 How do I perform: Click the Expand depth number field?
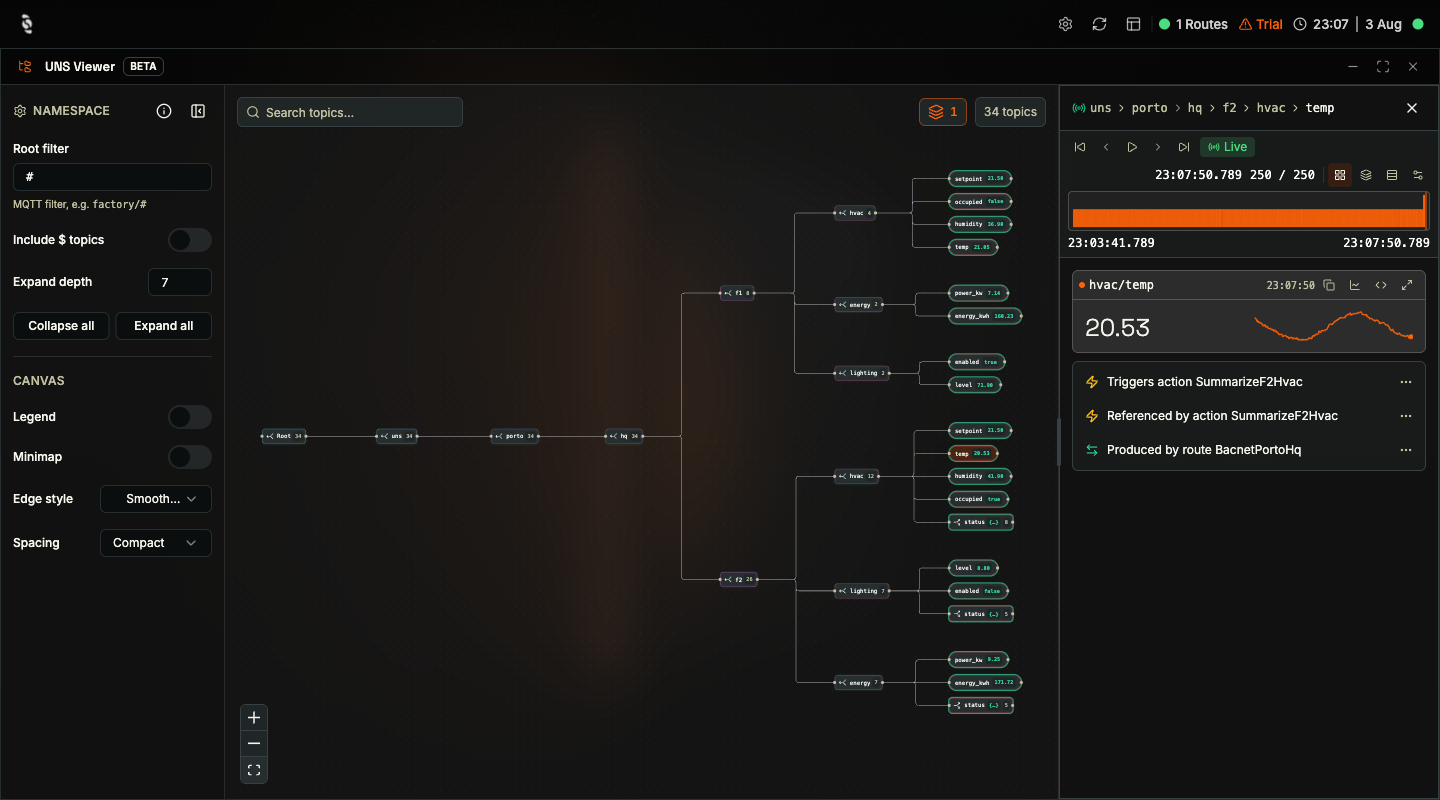click(180, 282)
